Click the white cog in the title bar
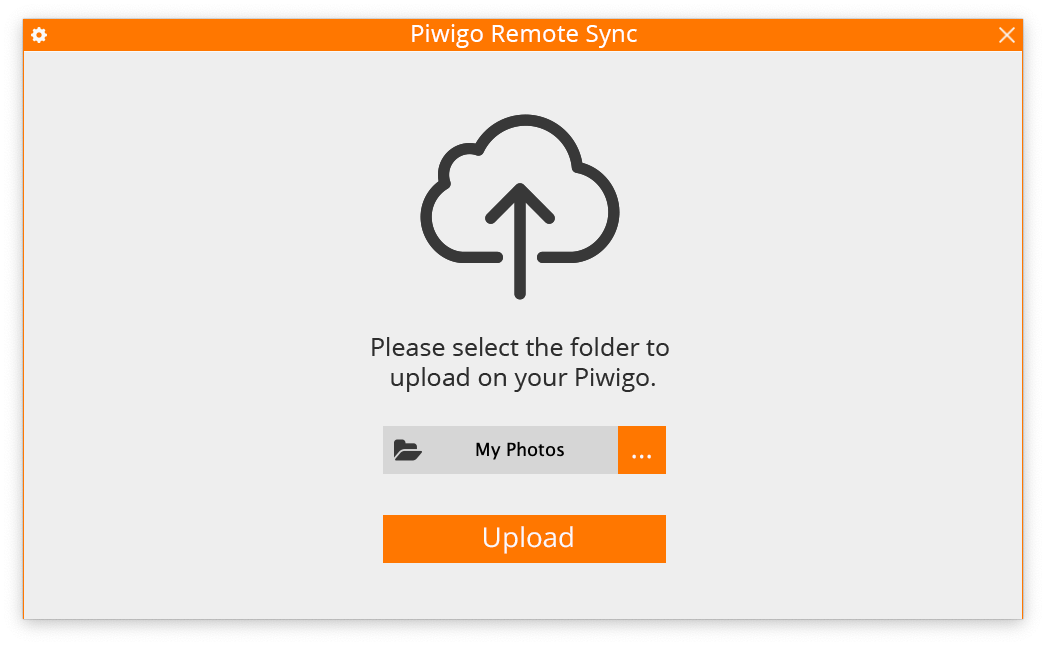The width and height of the screenshot is (1046, 646). 39,35
